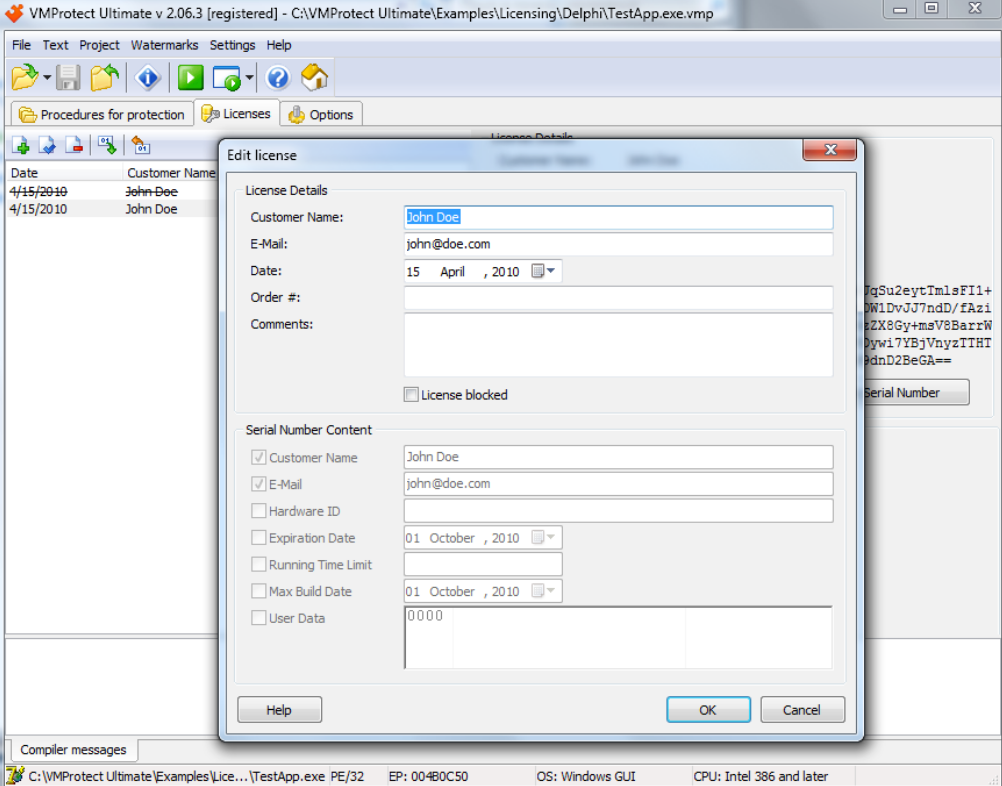Click the Add license plus icon
The width and height of the screenshot is (1002, 786).
[x=20, y=146]
